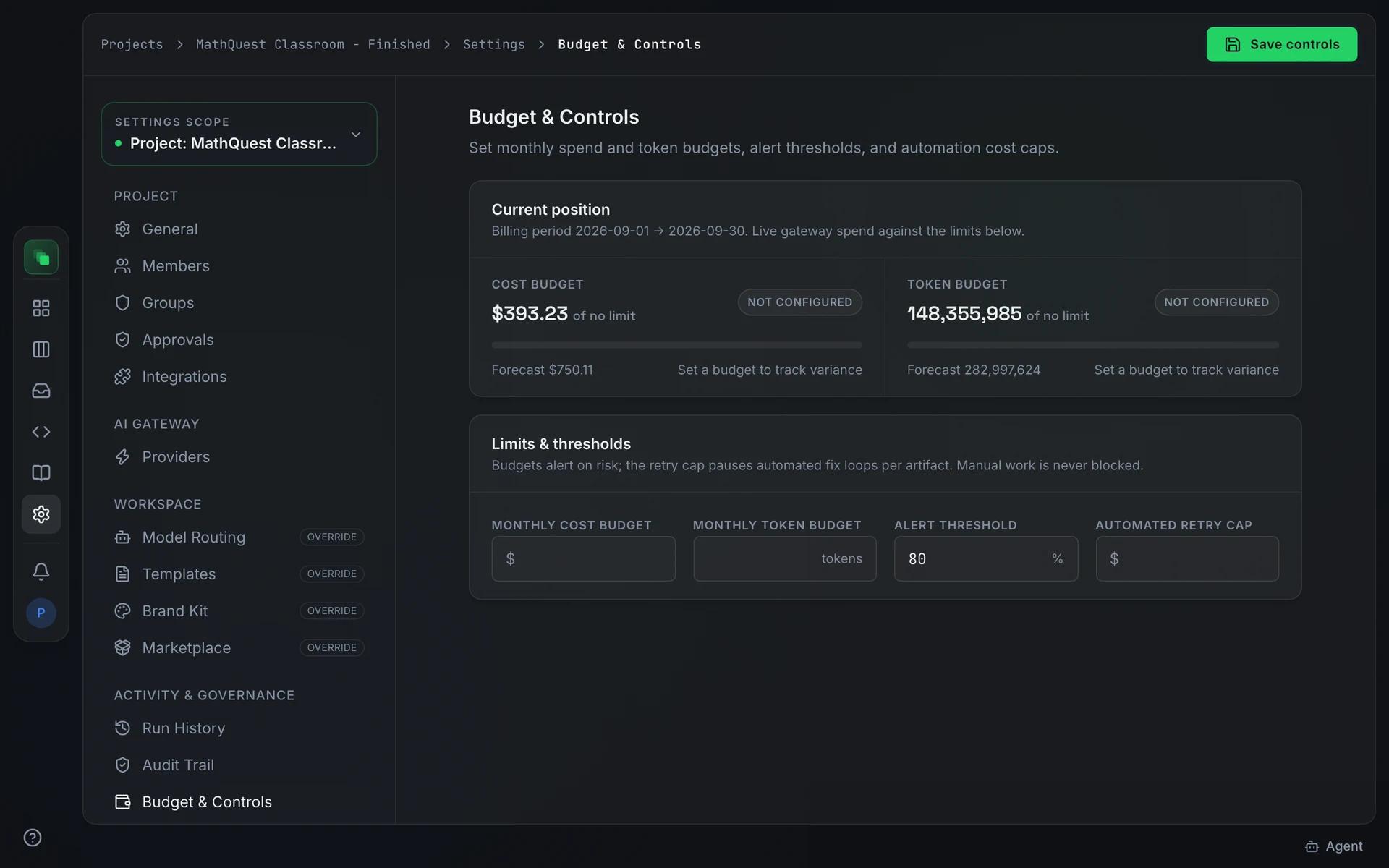Click the Brand Kit palette icon
Viewport: 1389px width, 868px height.
122,611
